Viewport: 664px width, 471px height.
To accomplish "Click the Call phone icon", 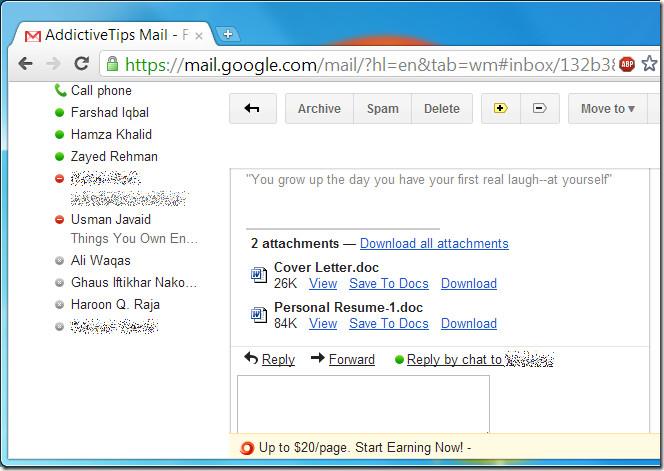I will 60,91.
